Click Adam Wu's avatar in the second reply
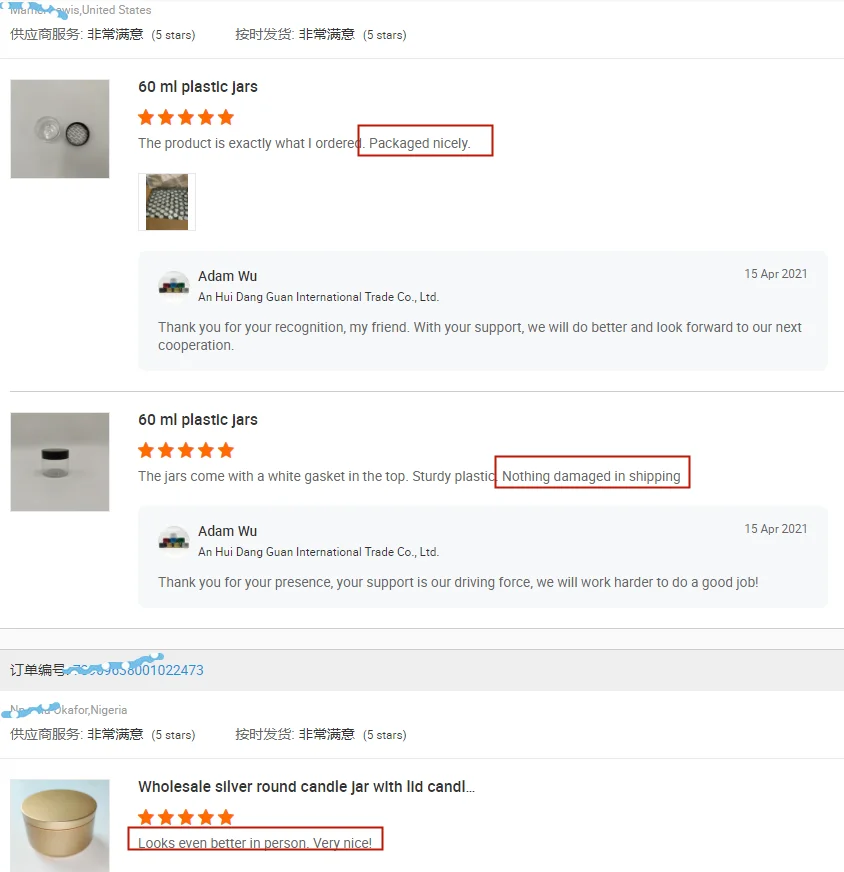The height and width of the screenshot is (872, 844). point(174,541)
